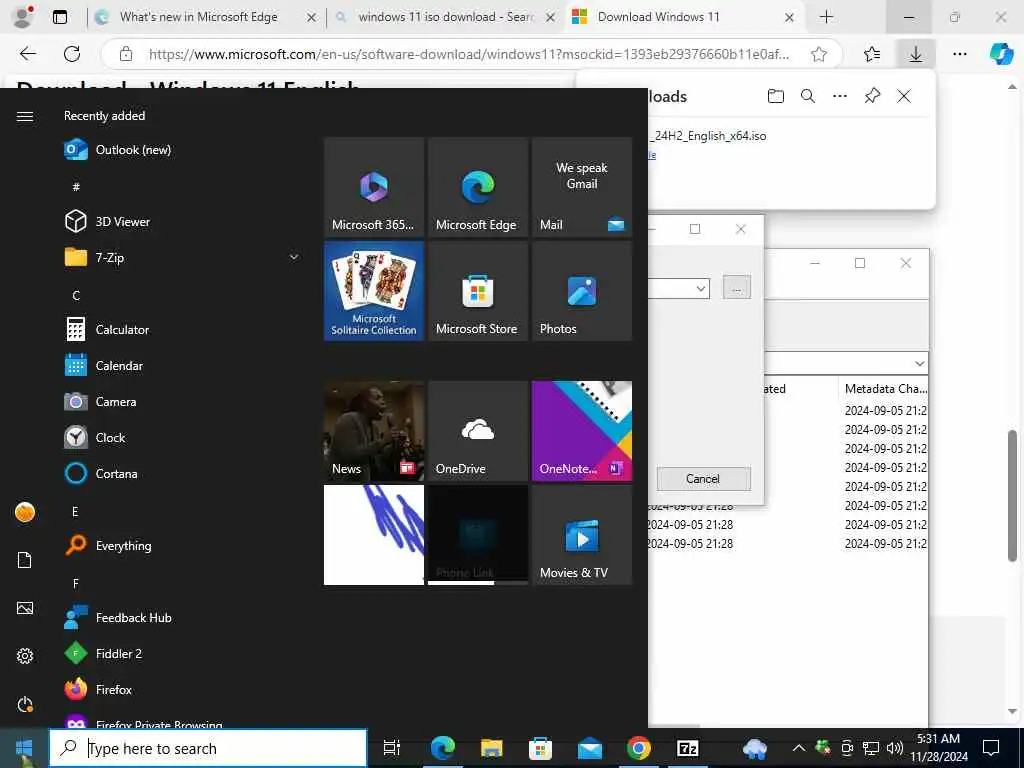
Task: Click the browse ... button in dialog
Action: coord(737,287)
